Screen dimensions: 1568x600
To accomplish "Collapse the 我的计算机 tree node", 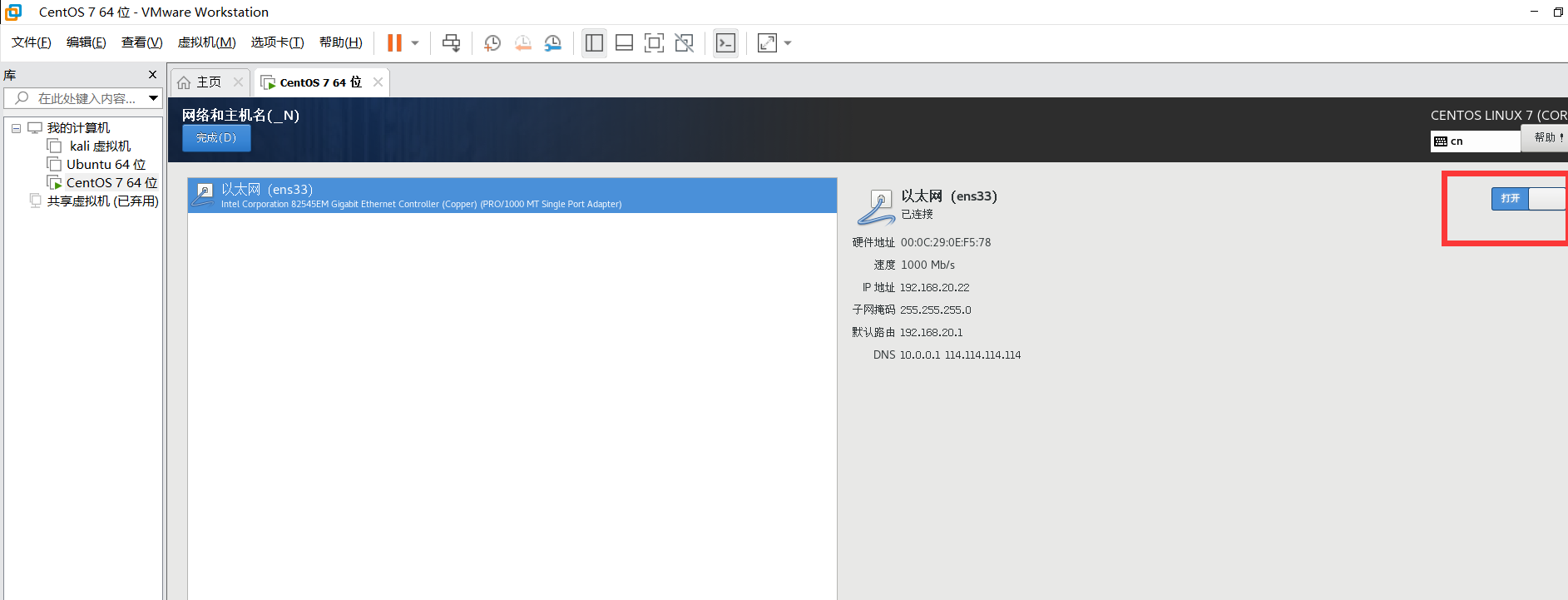I will point(16,128).
